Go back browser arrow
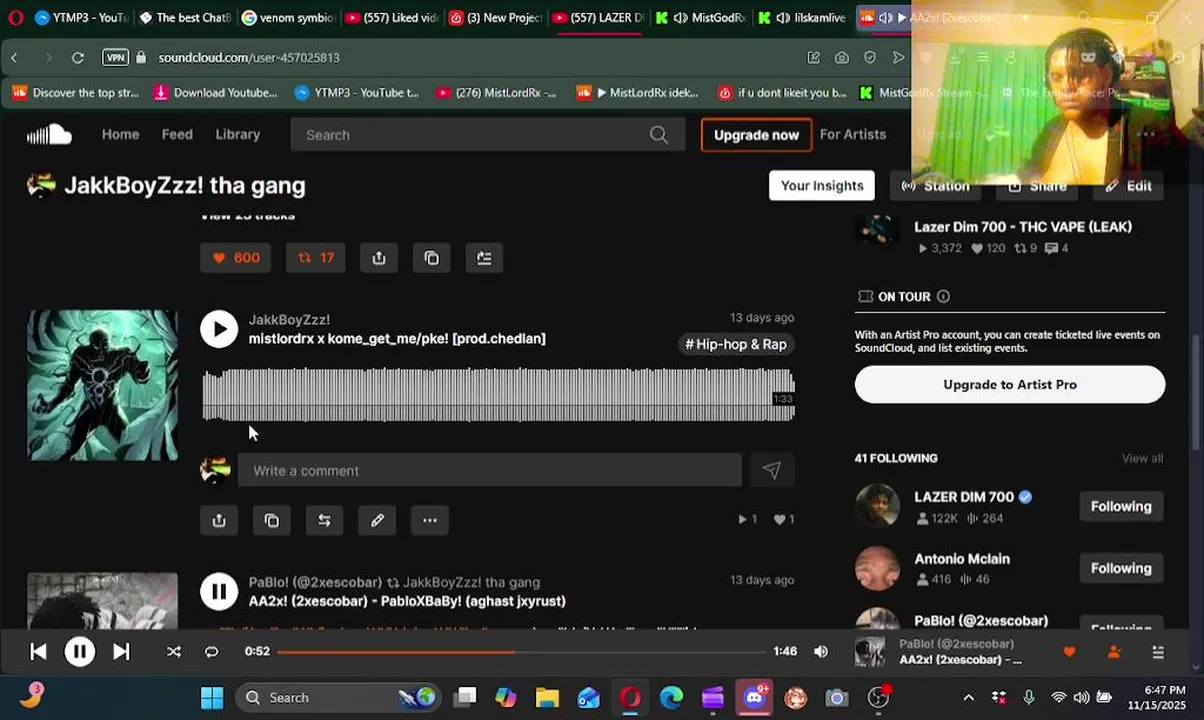Viewport: 1204px width, 720px height. pos(14,58)
